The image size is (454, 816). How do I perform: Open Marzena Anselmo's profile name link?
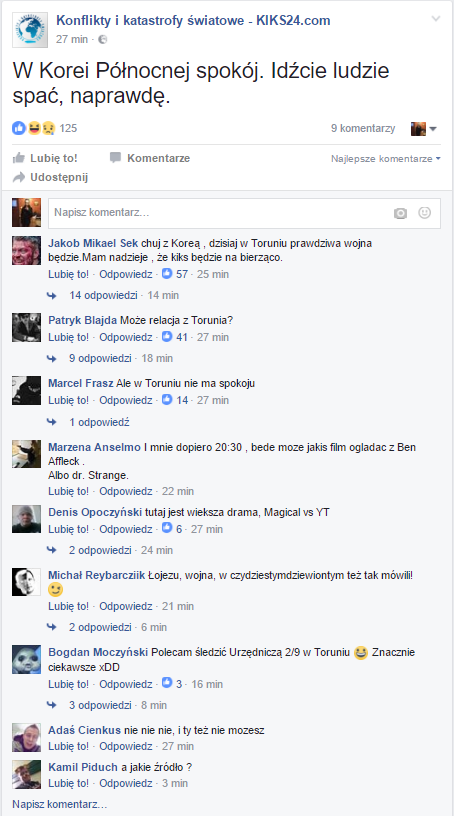[94, 447]
